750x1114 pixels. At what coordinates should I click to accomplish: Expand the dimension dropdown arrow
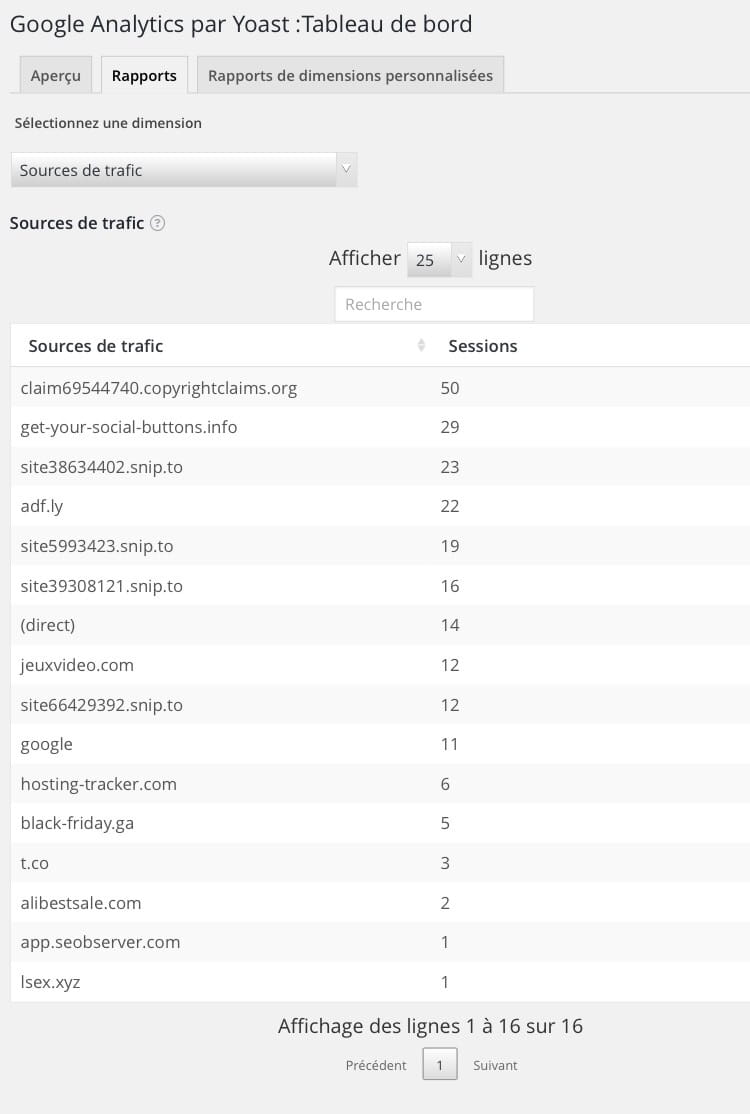tap(346, 170)
